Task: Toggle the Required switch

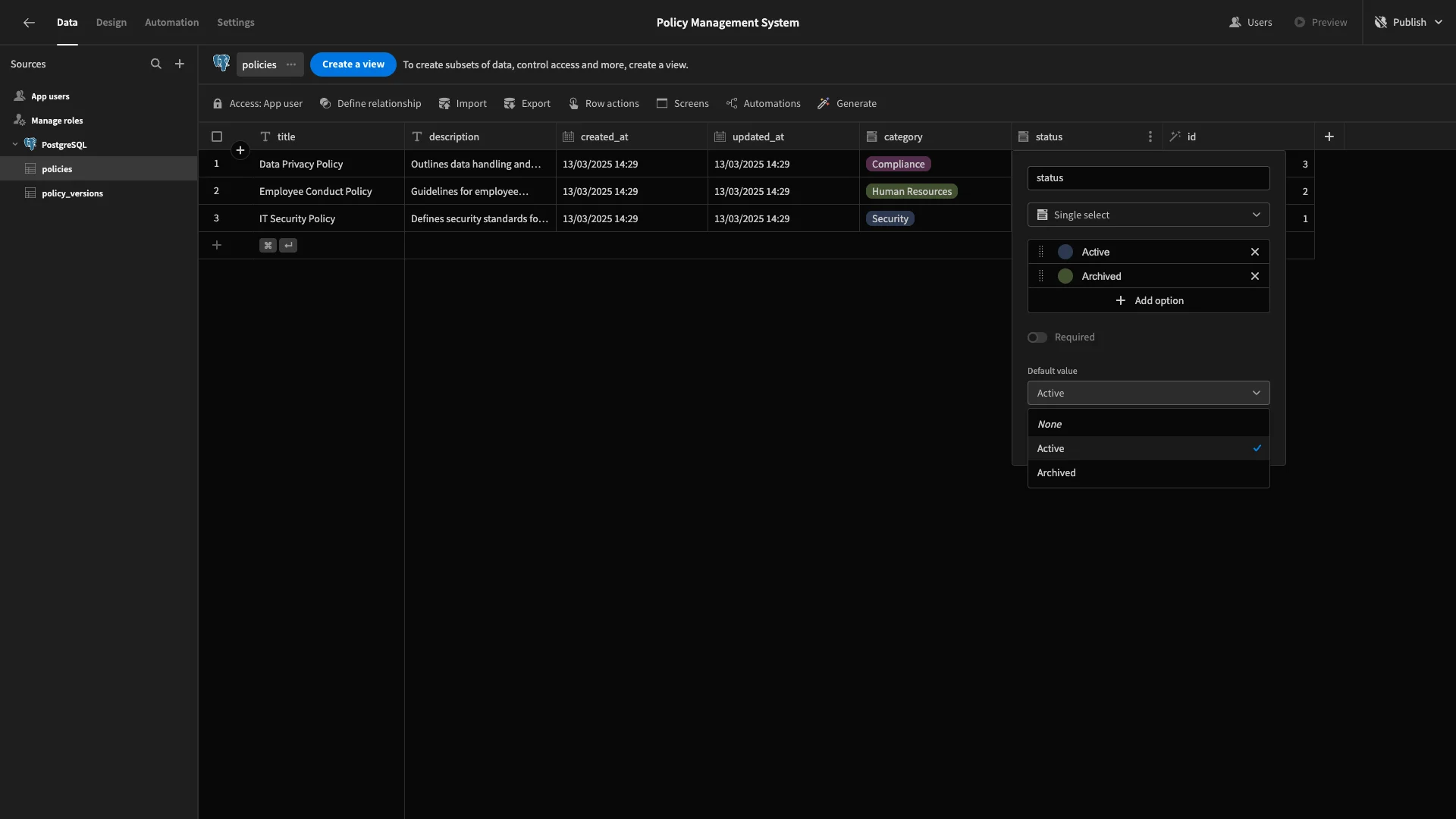Action: [1037, 337]
